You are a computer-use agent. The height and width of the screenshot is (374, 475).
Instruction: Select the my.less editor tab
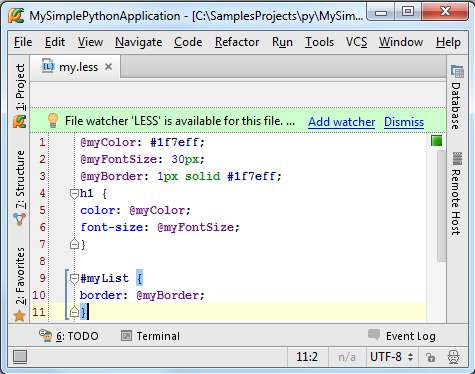pos(75,67)
